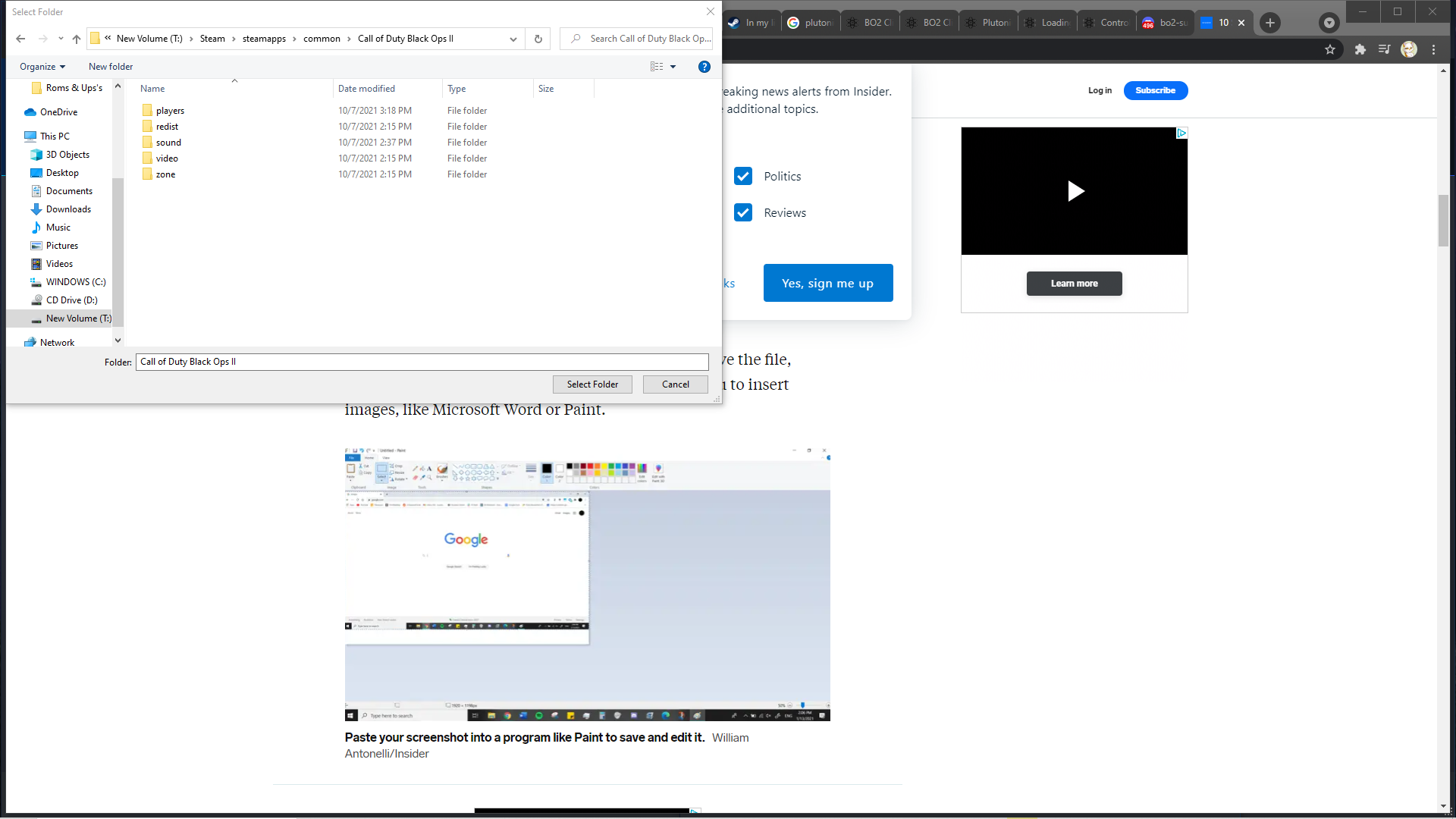Screen dimensions: 1456x819
Task: Expand Steam breadcrumb chevron
Action: pos(234,39)
